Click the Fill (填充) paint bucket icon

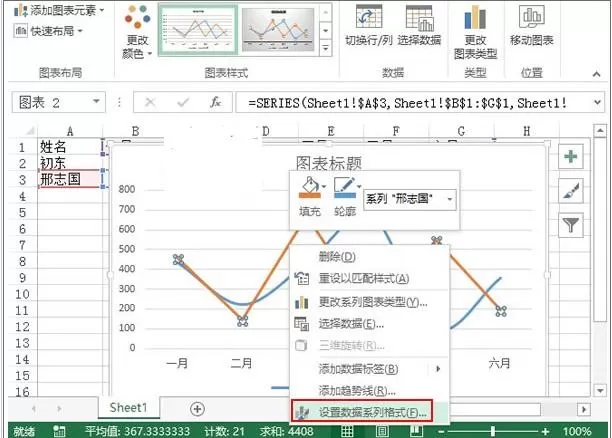310,187
